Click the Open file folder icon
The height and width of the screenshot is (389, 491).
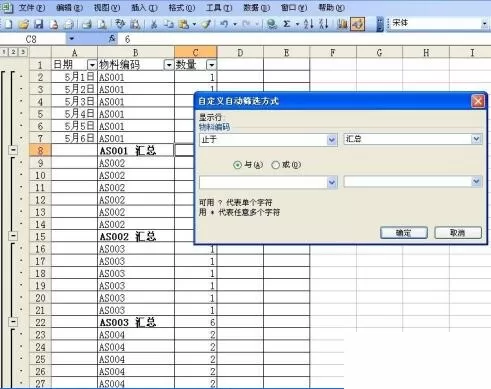click(23, 24)
